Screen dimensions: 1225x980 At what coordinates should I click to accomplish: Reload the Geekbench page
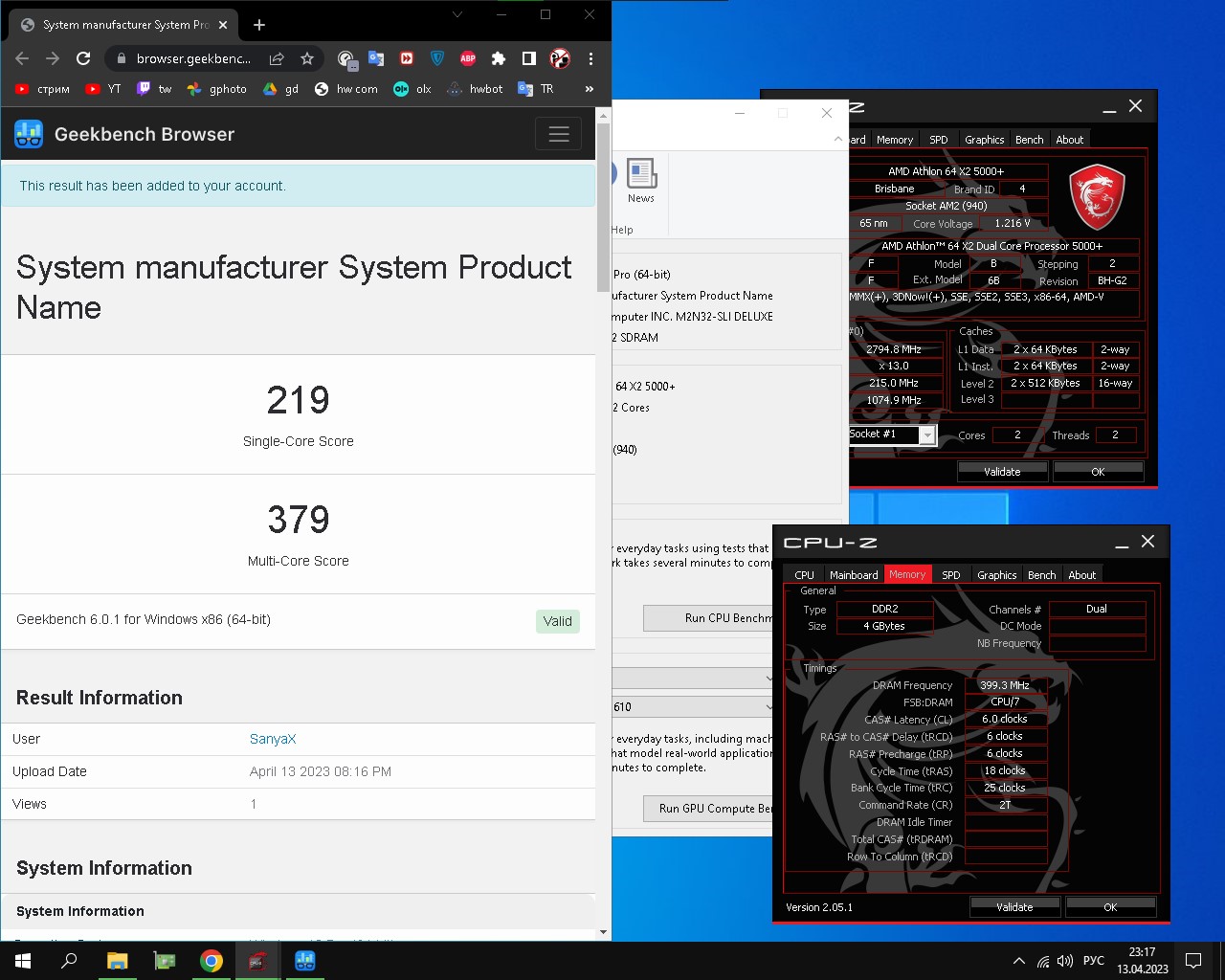[83, 58]
